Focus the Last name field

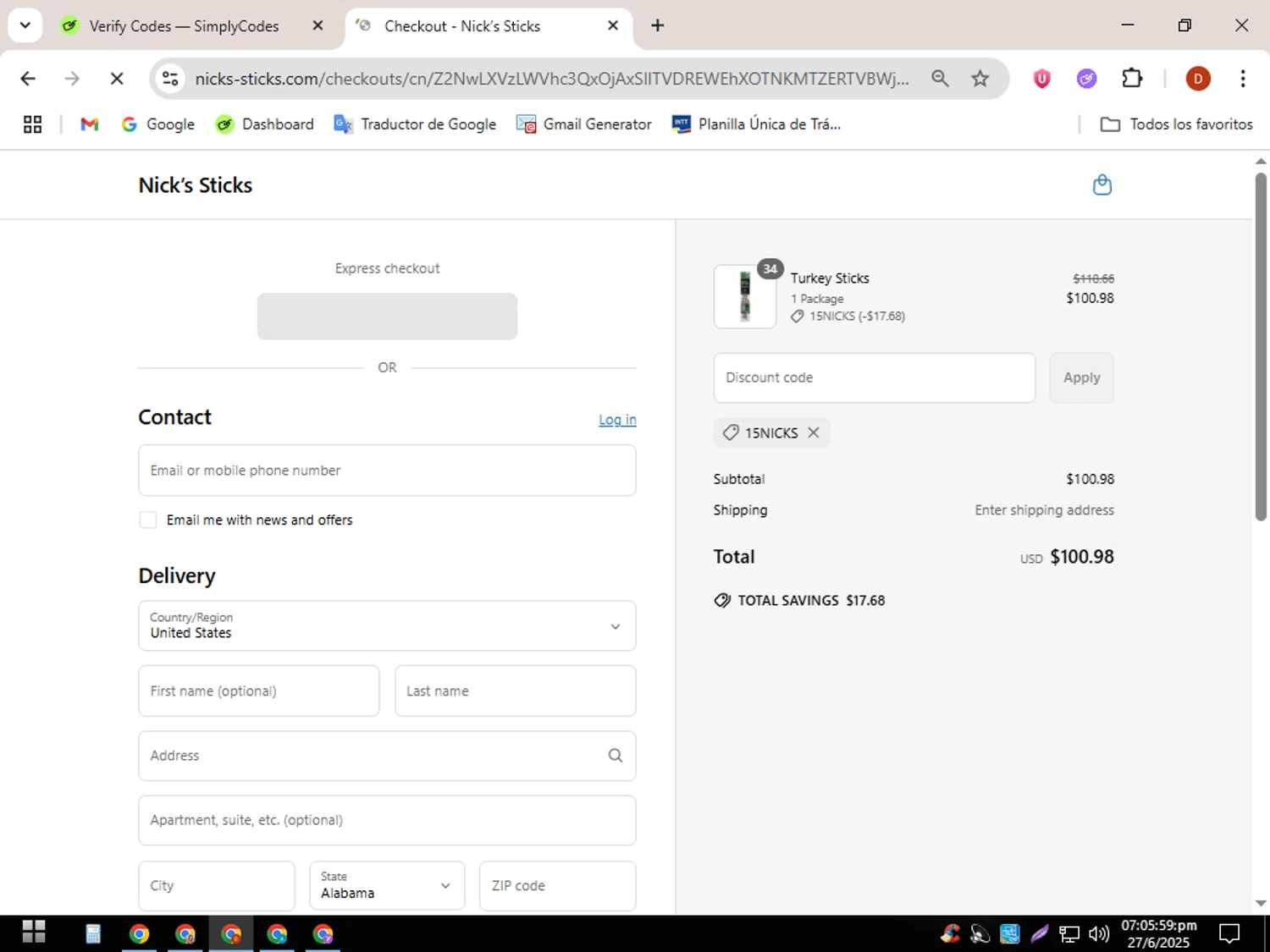515,691
